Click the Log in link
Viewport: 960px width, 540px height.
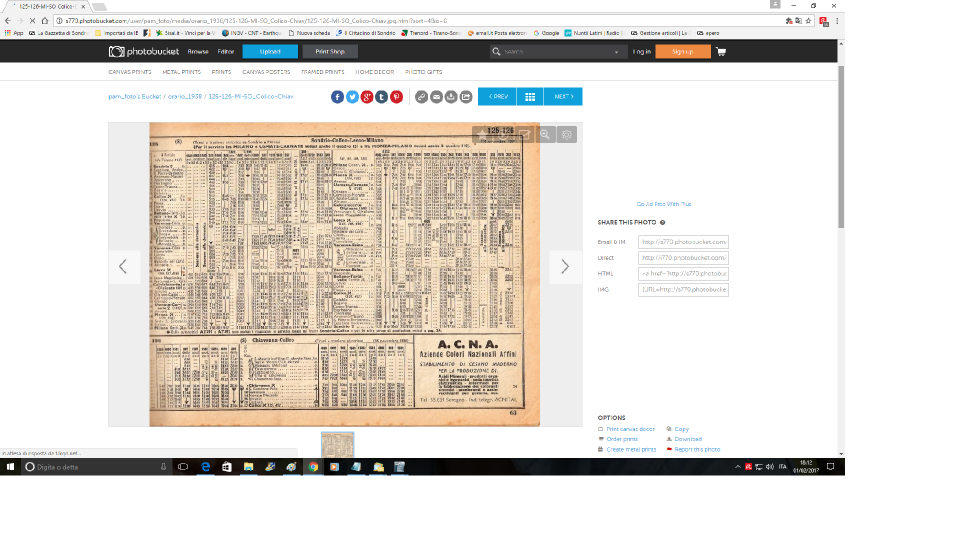click(642, 52)
